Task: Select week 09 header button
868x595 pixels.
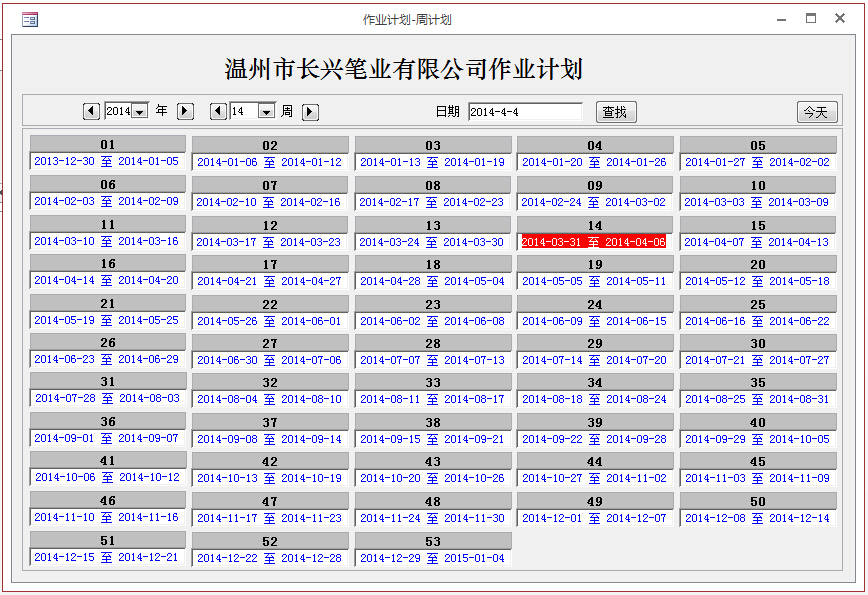Action: [x=595, y=185]
